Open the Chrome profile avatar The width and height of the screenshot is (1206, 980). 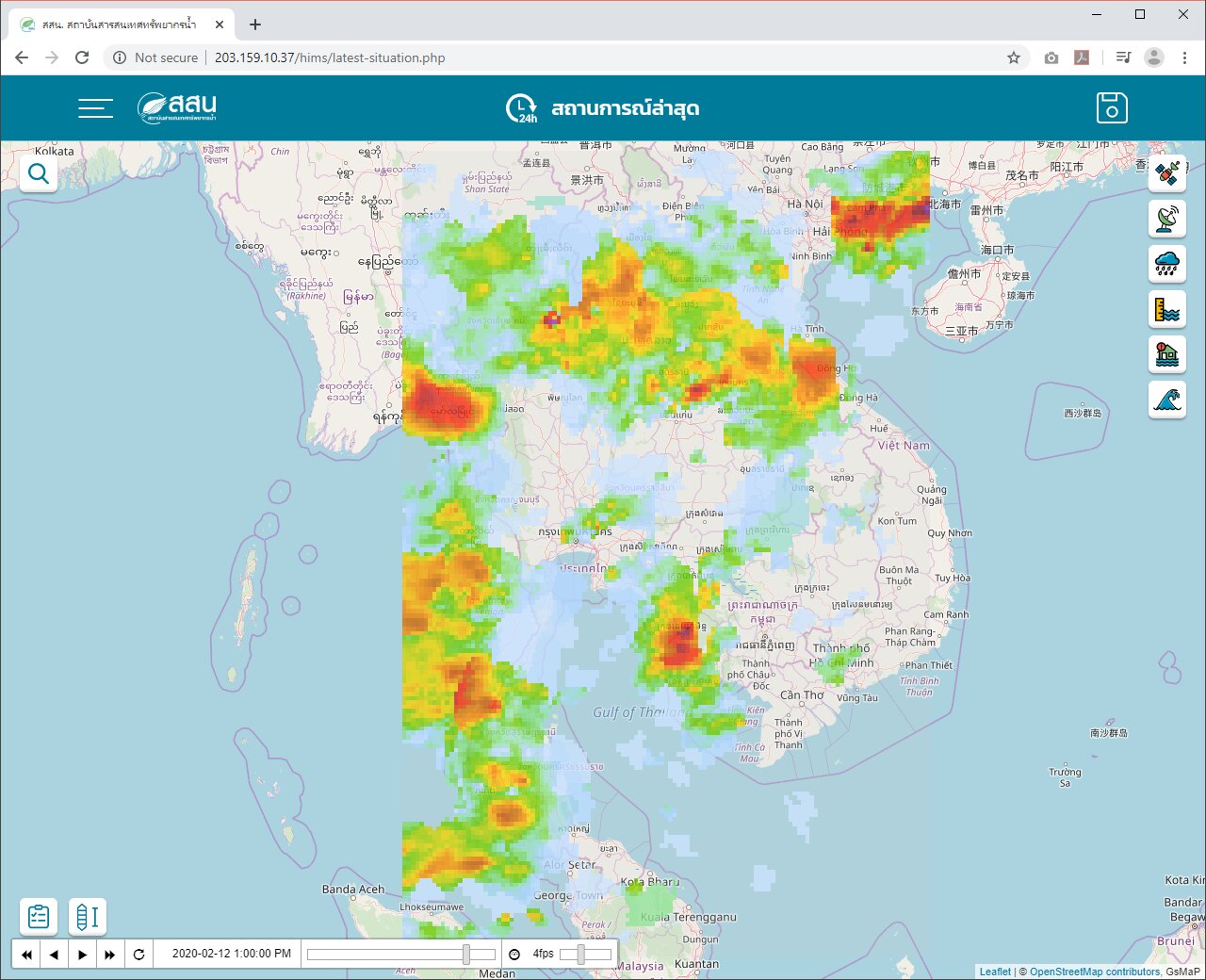tap(1154, 57)
